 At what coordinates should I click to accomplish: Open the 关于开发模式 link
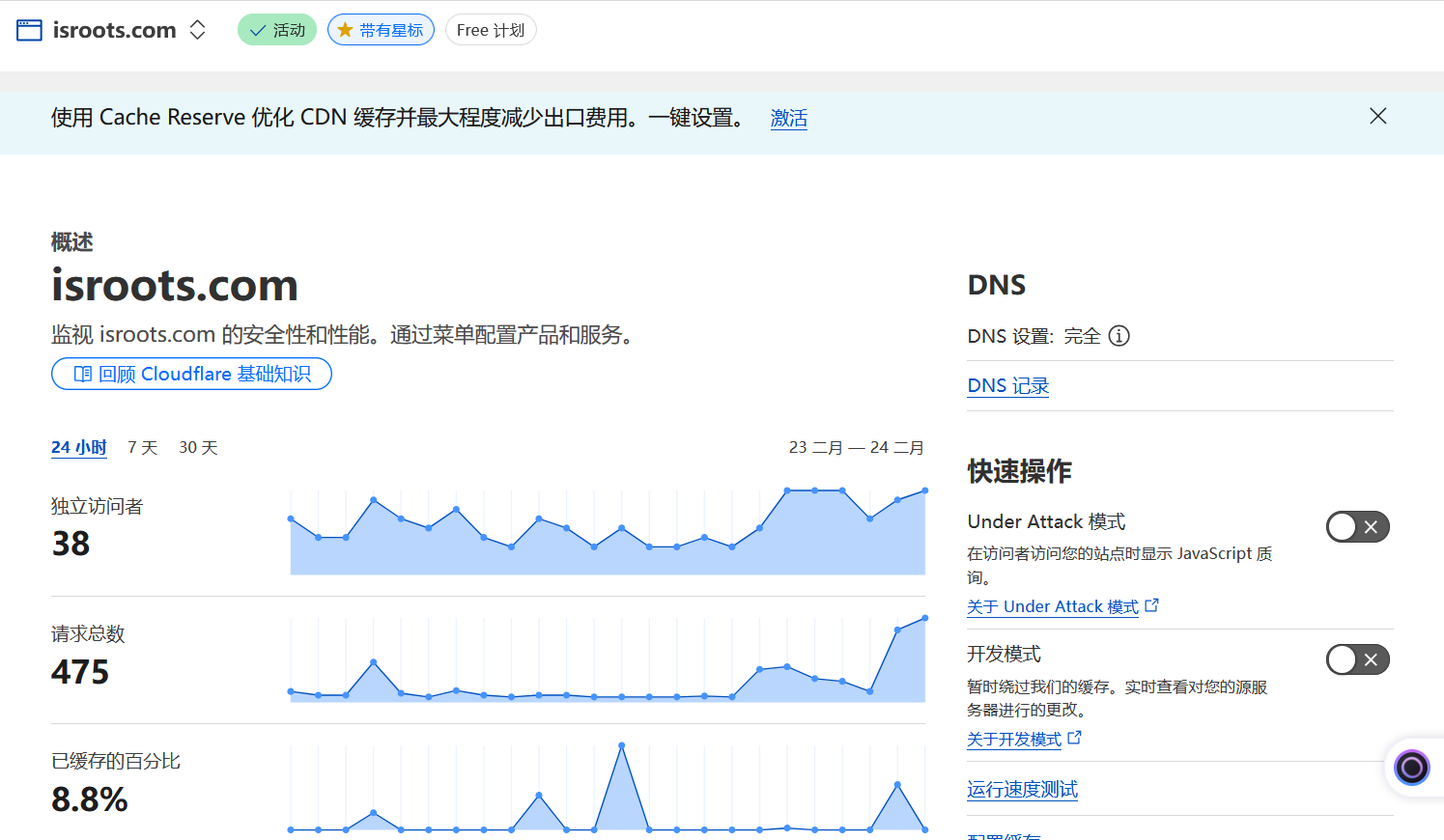tap(1014, 739)
